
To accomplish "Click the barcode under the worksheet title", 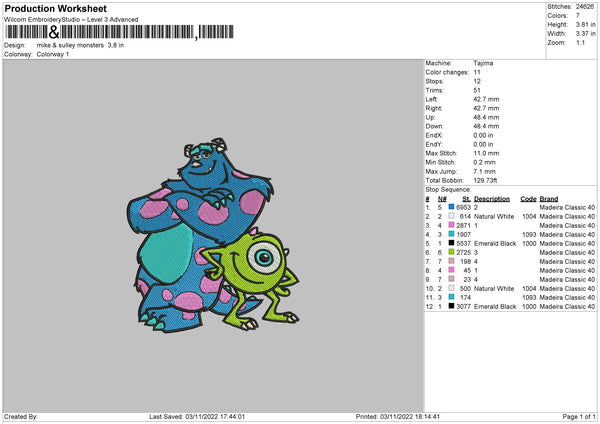I will tap(119, 32).
